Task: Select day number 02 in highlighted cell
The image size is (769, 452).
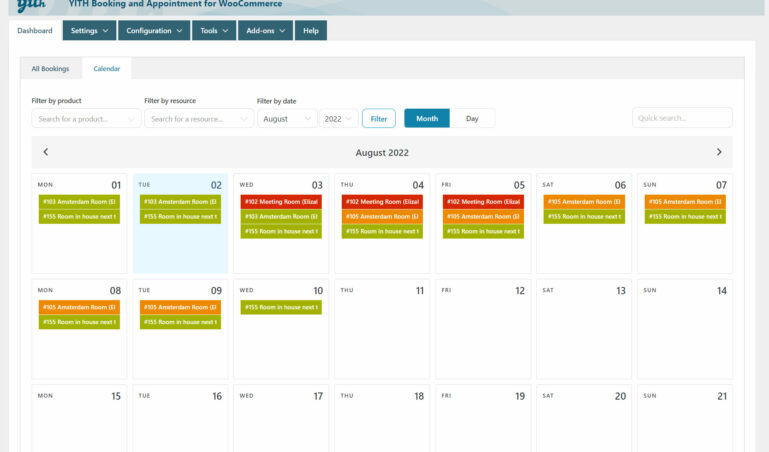Action: (216, 185)
